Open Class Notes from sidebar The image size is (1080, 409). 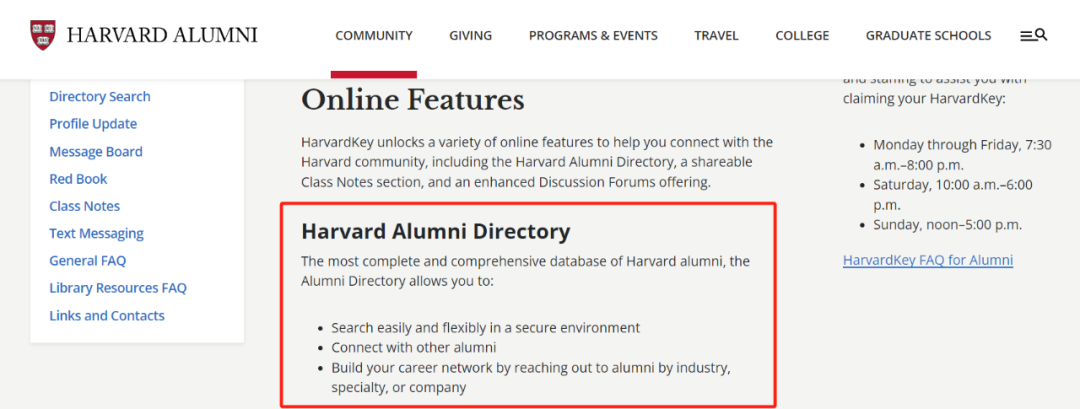point(85,207)
